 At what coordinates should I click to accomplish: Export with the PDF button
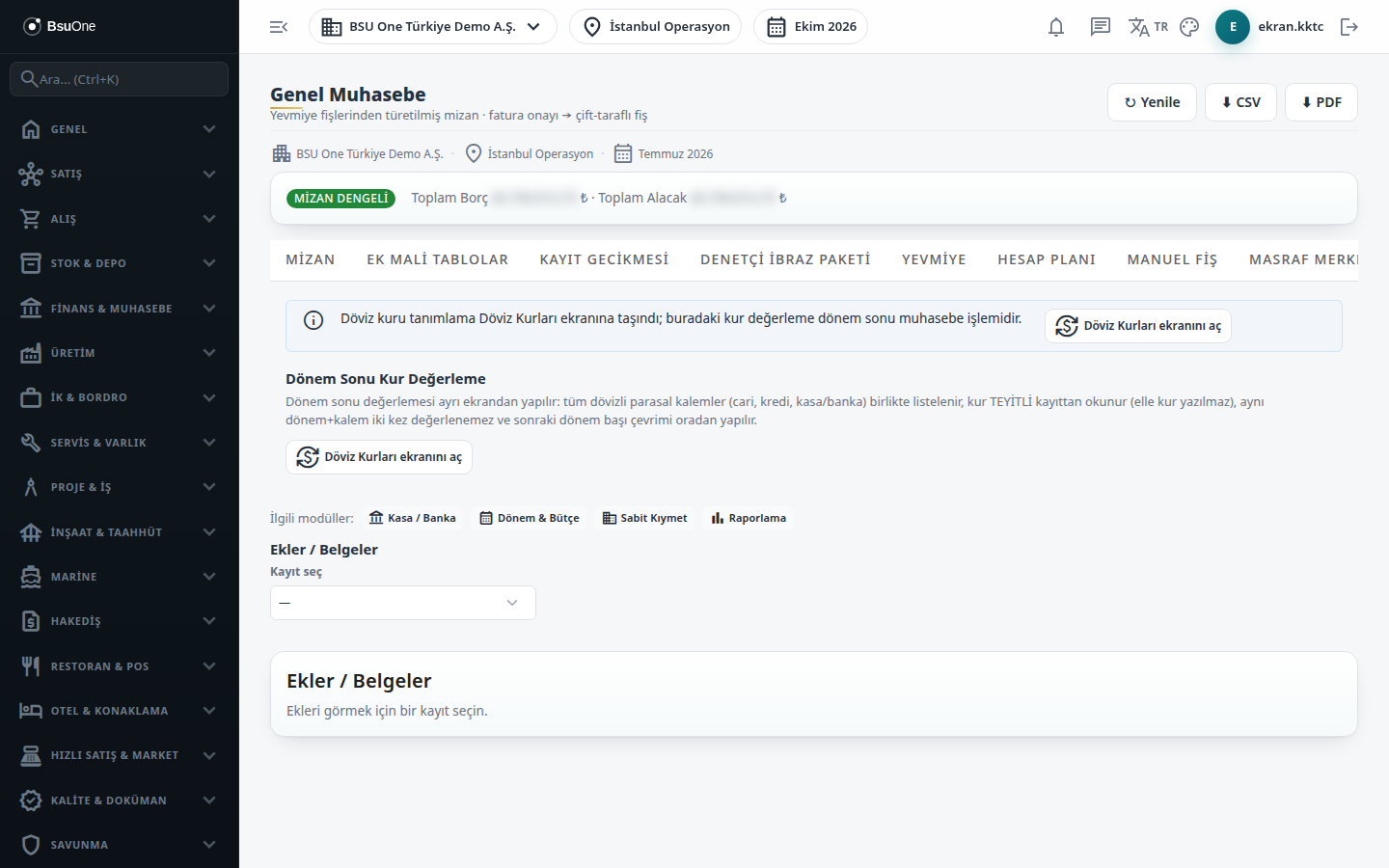[x=1321, y=102]
